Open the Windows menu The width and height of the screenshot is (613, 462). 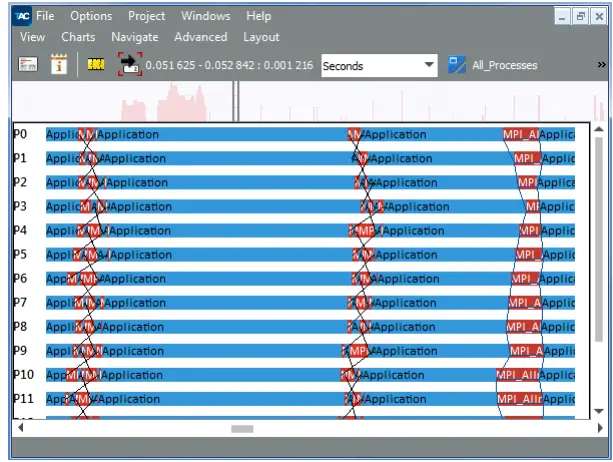click(x=206, y=16)
